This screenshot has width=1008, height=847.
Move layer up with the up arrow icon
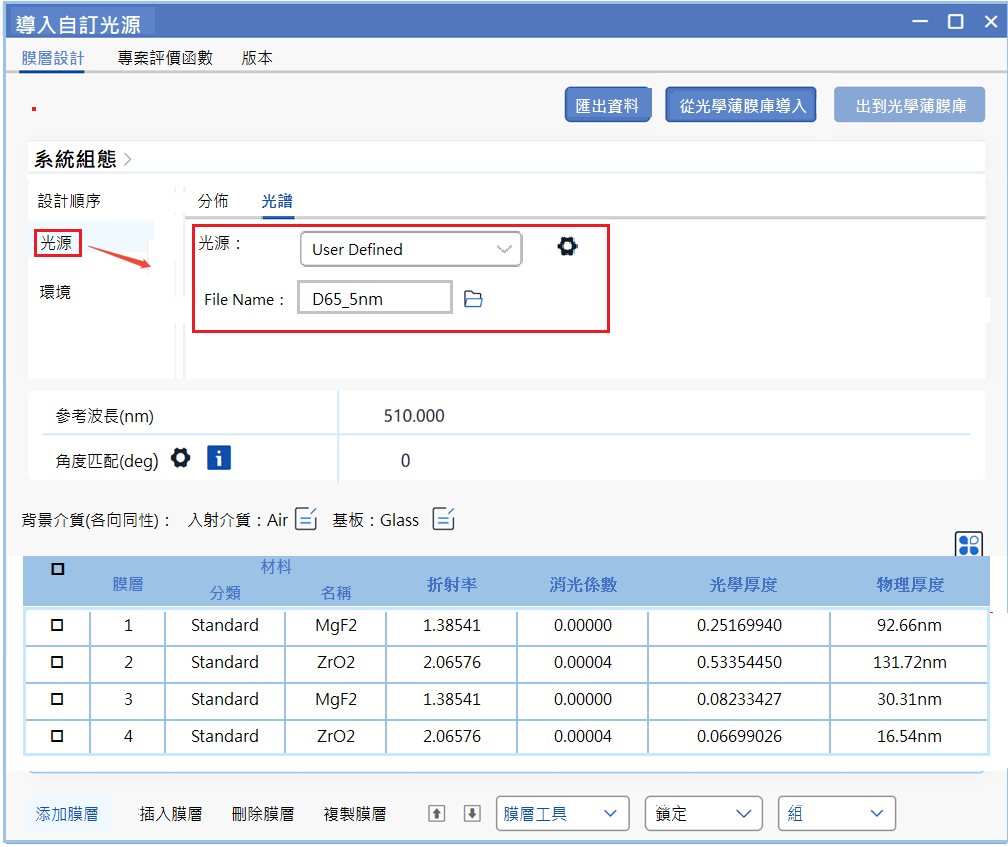436,814
